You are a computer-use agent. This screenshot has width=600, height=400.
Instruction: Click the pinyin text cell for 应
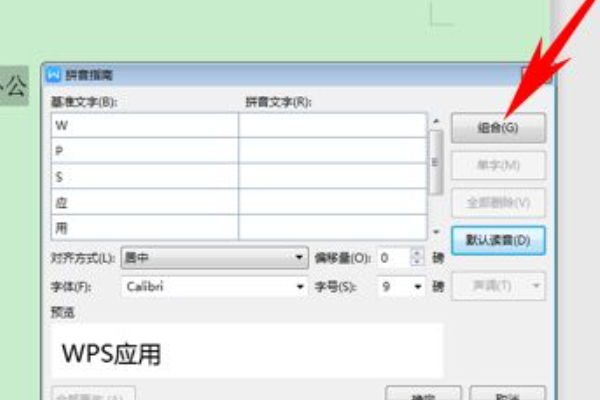coord(332,202)
